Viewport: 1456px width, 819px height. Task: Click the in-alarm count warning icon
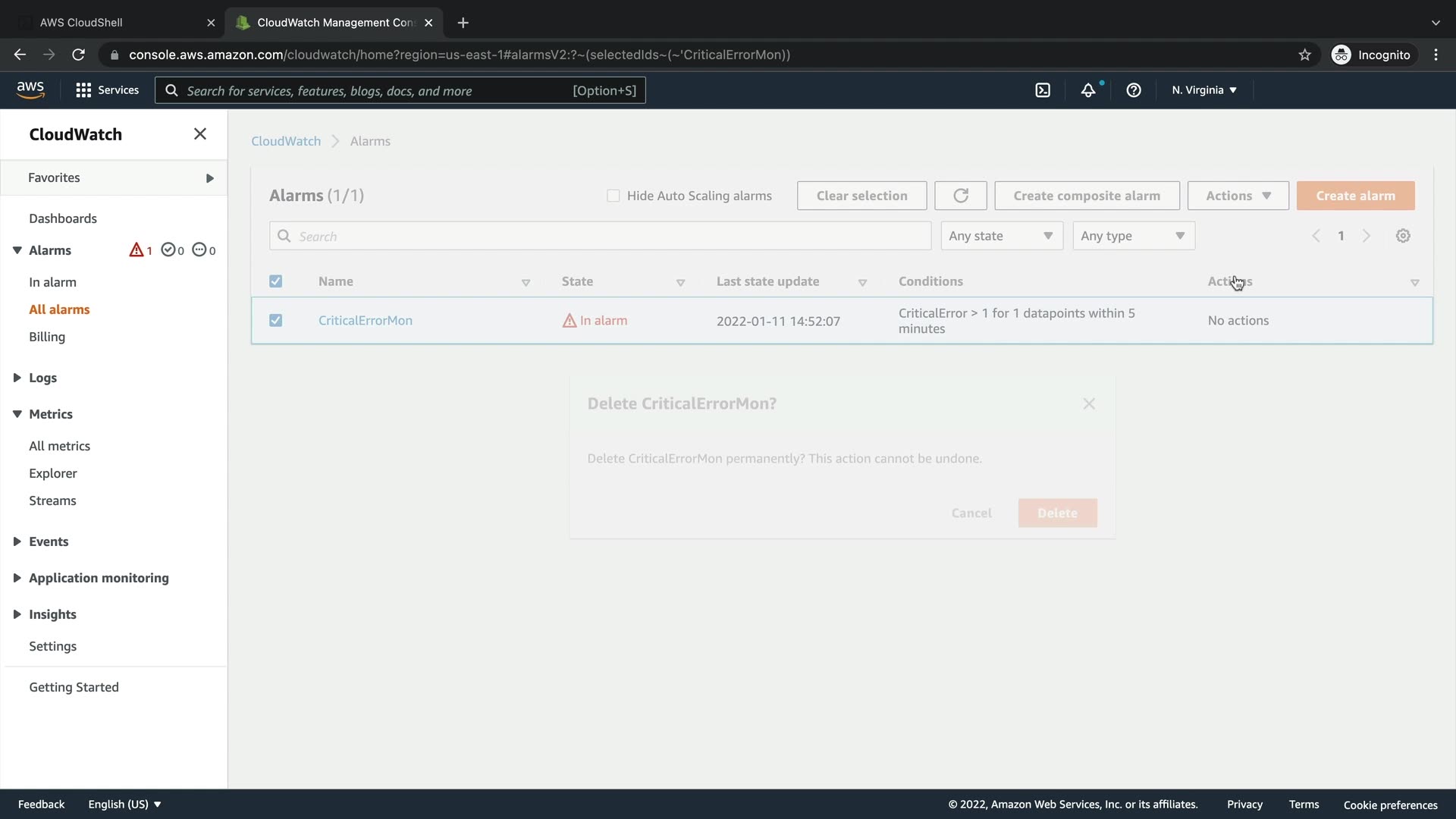coord(136,250)
